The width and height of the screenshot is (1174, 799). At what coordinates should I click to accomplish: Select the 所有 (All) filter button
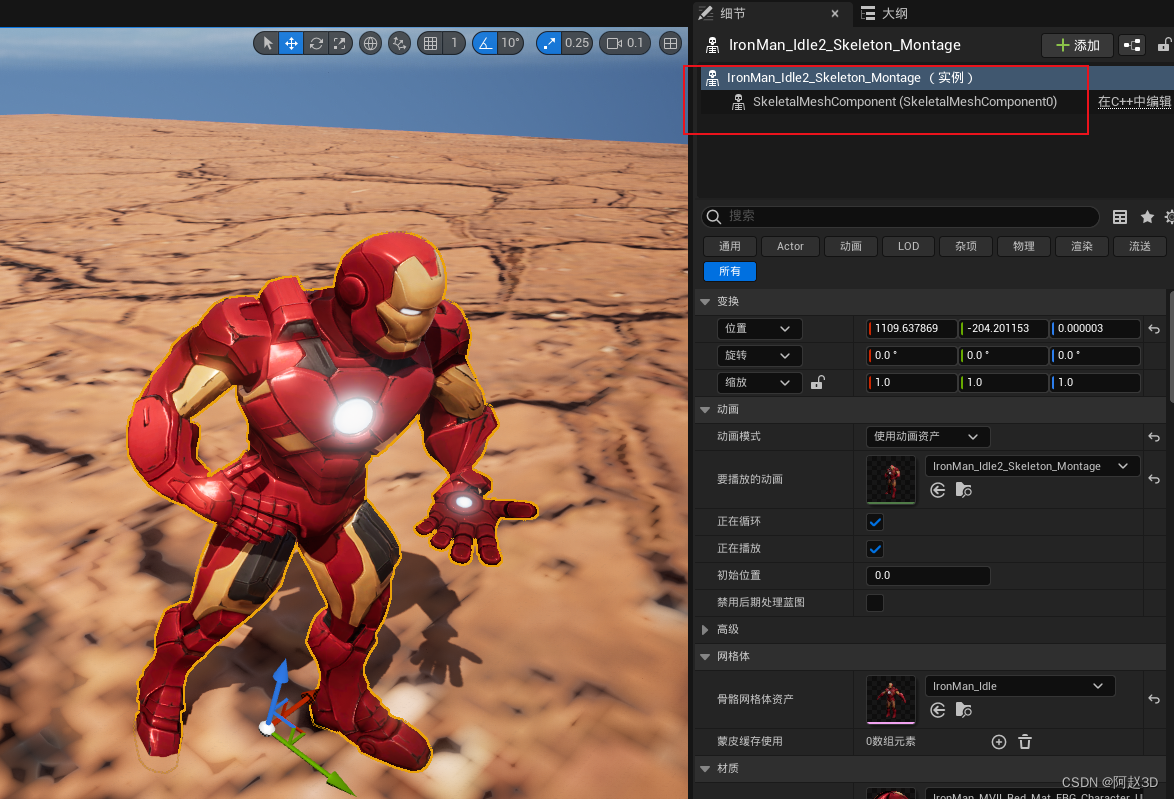click(x=730, y=271)
